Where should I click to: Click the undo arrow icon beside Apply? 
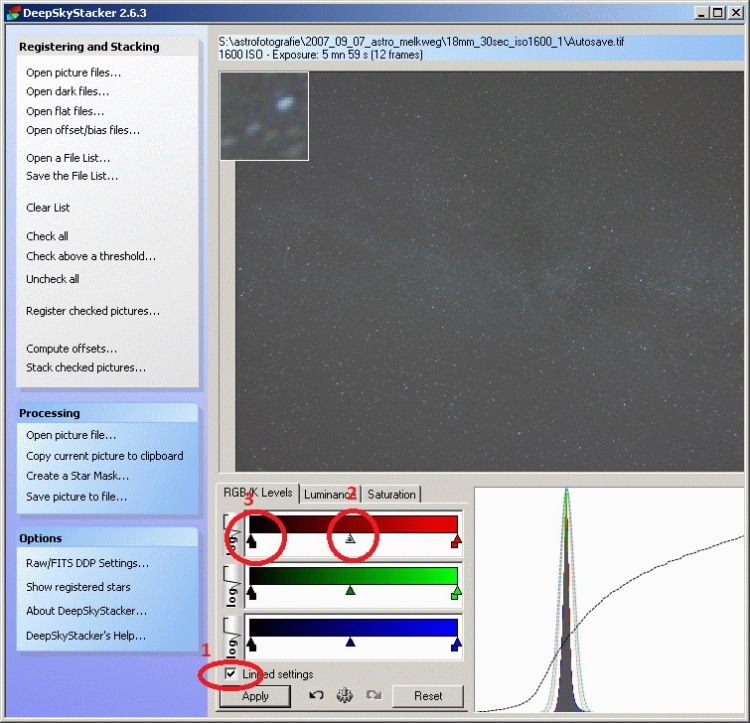point(316,694)
